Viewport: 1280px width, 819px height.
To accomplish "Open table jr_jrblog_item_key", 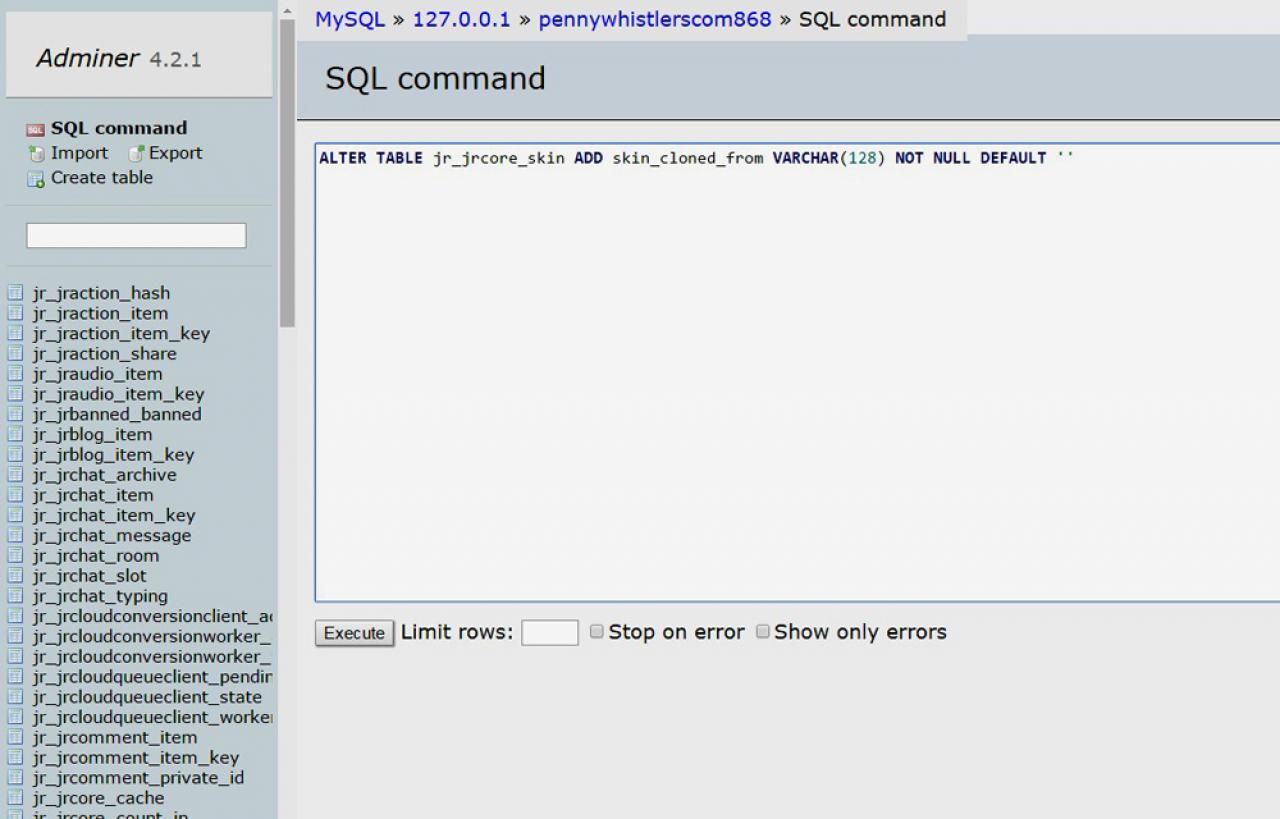I will 113,454.
